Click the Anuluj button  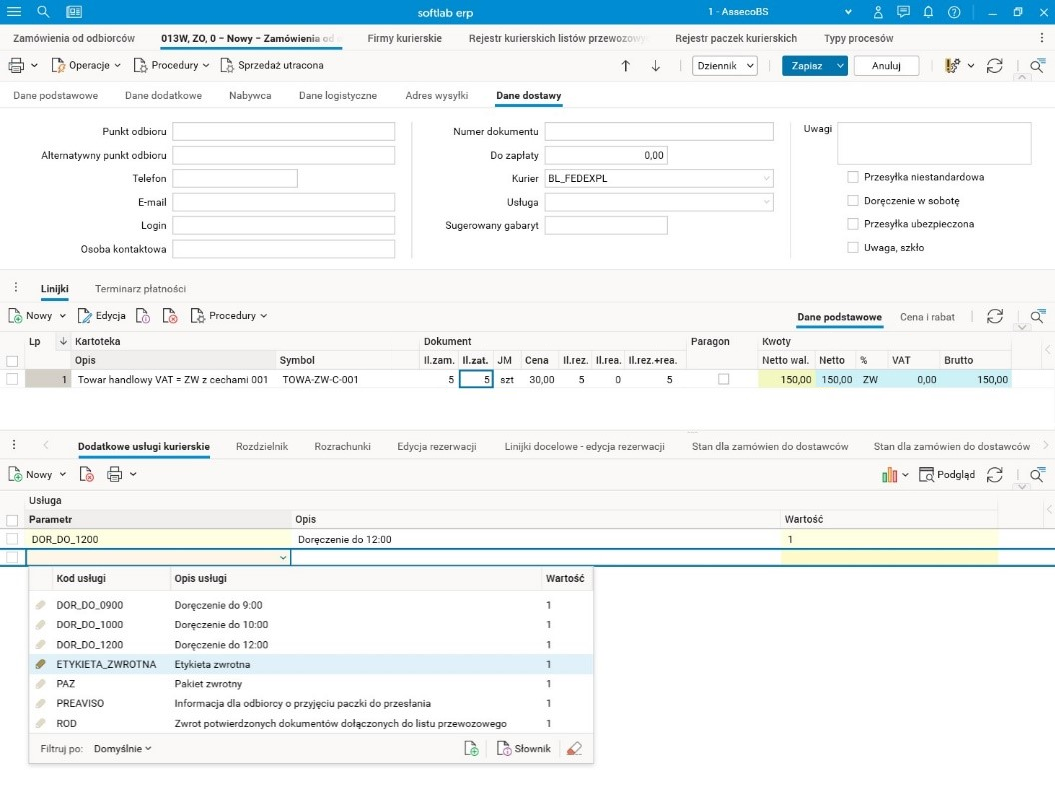886,66
